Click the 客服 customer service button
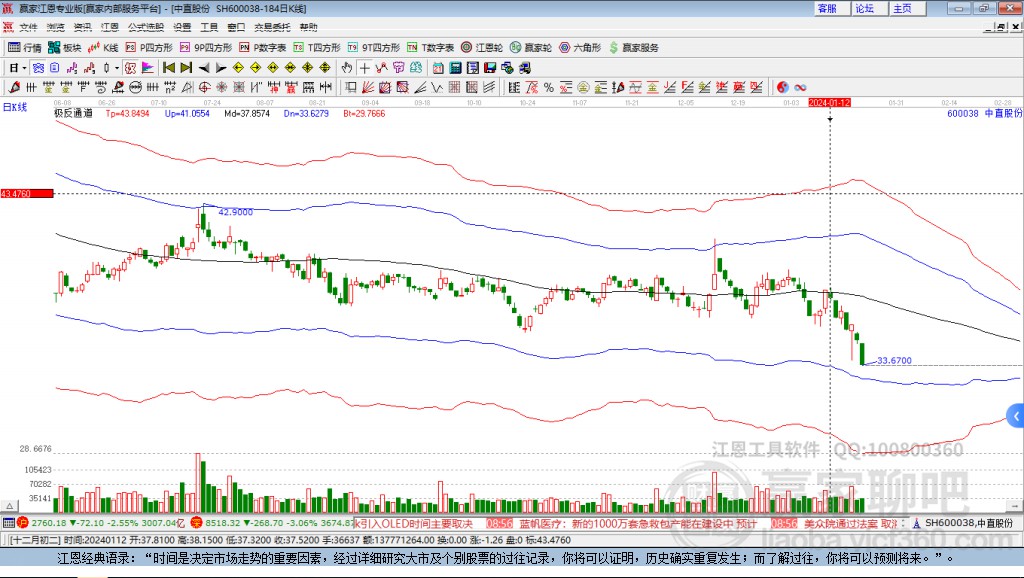 (827, 8)
